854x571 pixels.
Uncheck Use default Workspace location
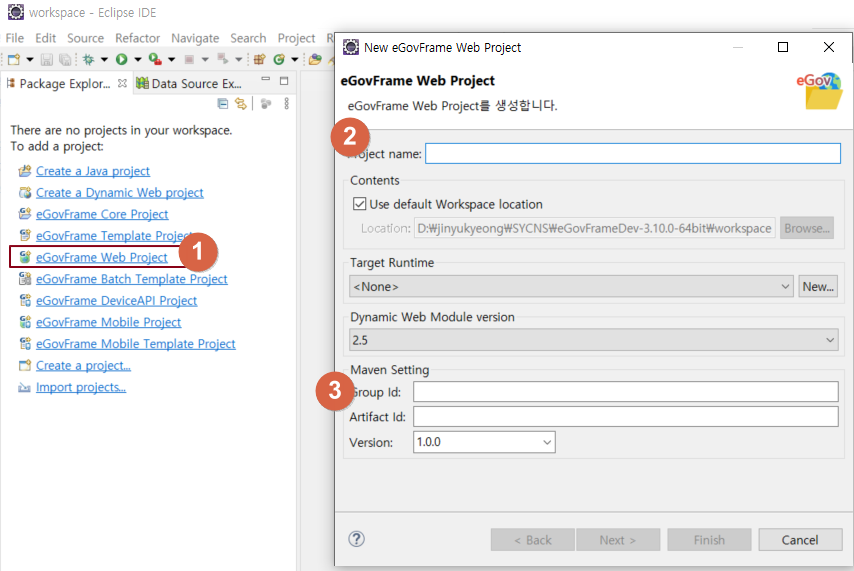359,204
